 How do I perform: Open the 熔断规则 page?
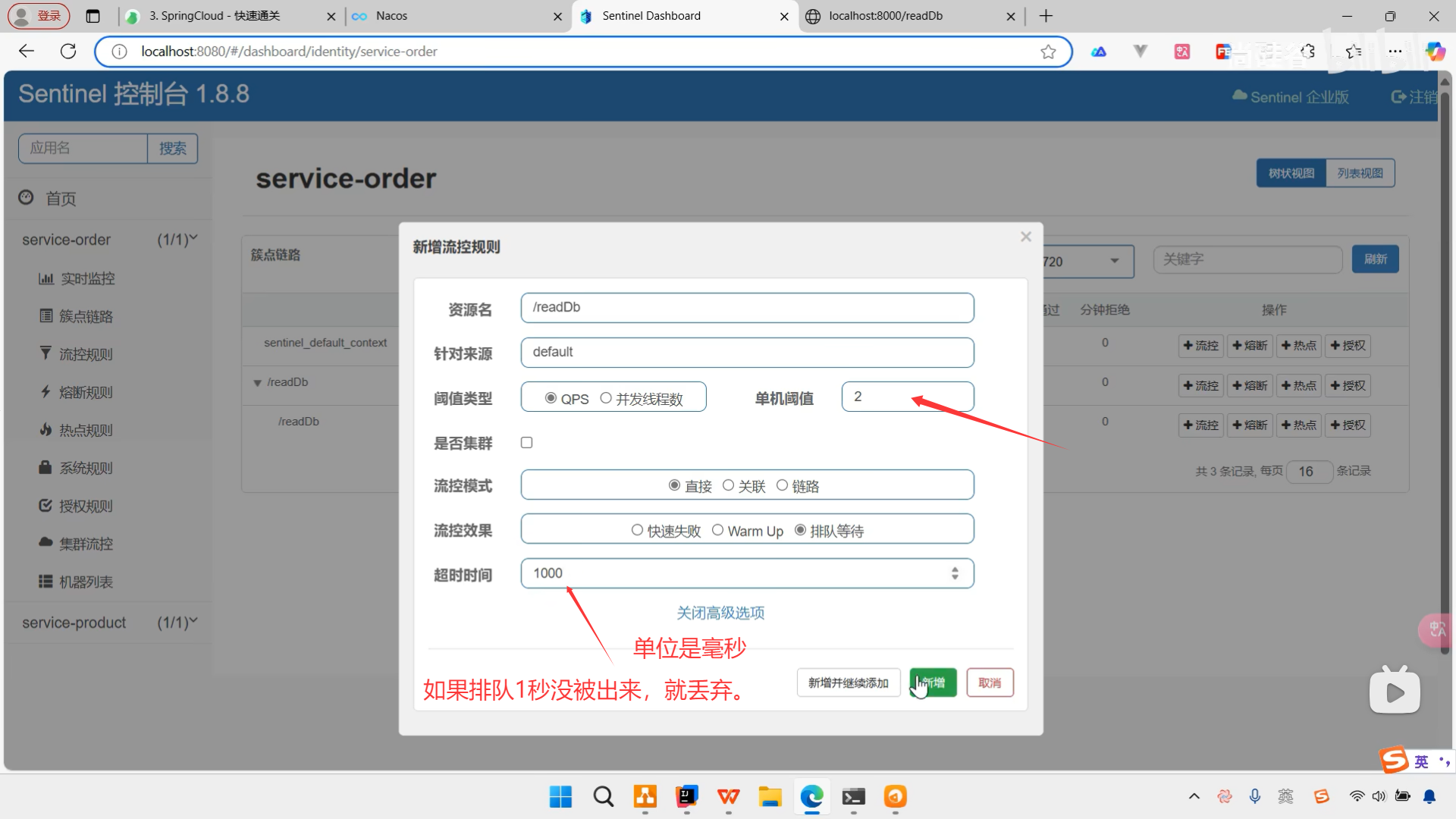(86, 392)
